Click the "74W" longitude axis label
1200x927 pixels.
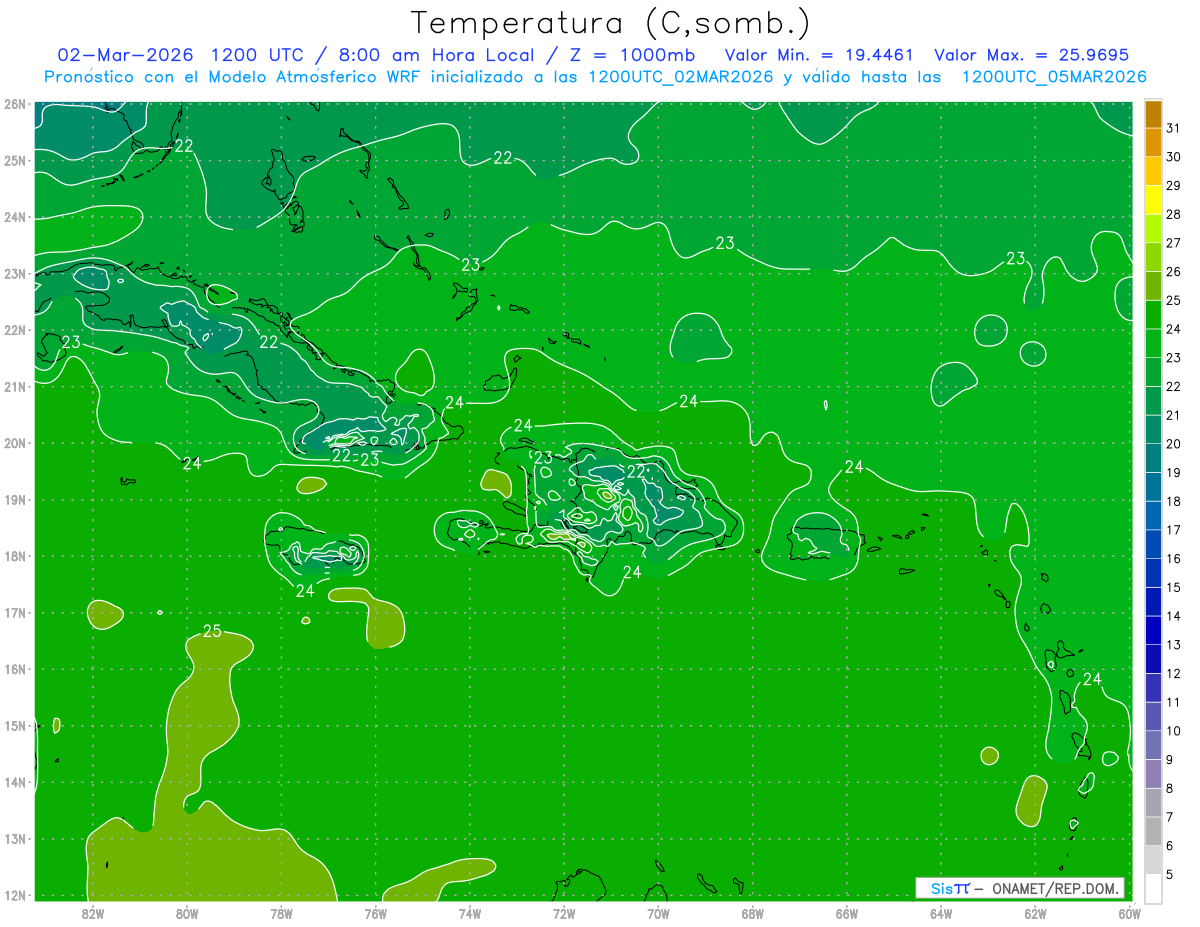point(470,913)
